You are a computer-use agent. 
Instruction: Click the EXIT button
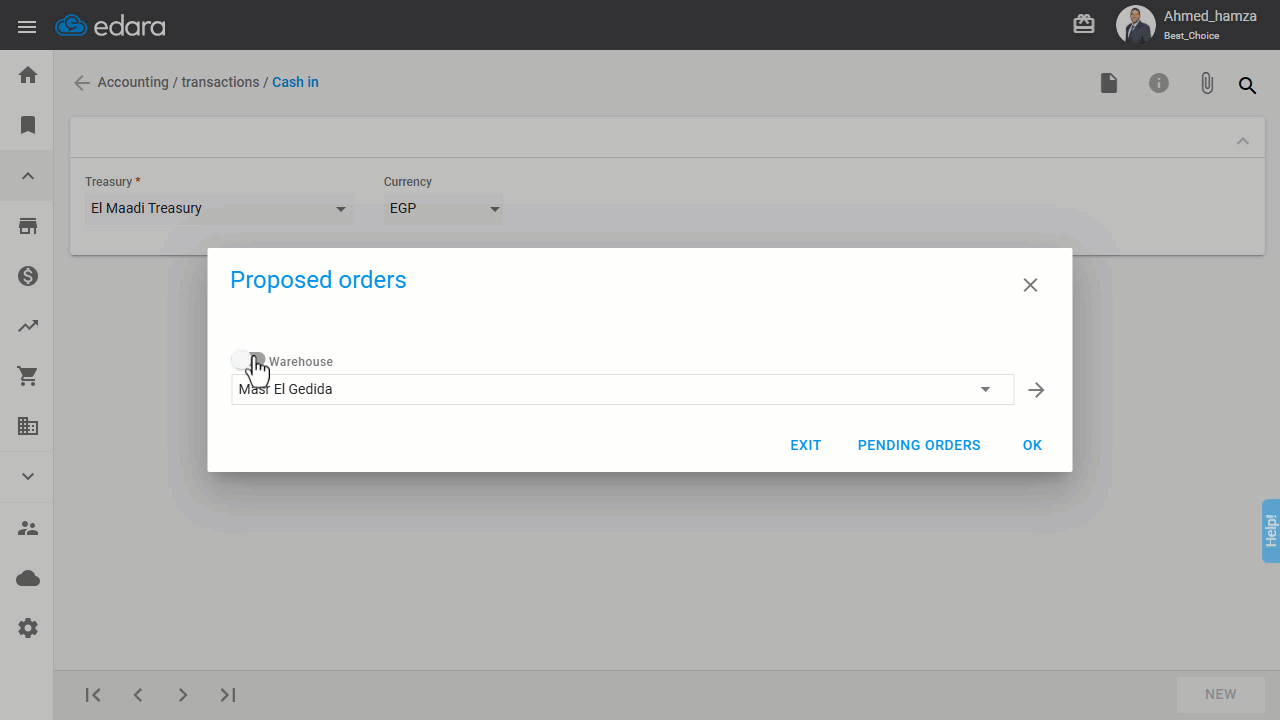tap(805, 445)
